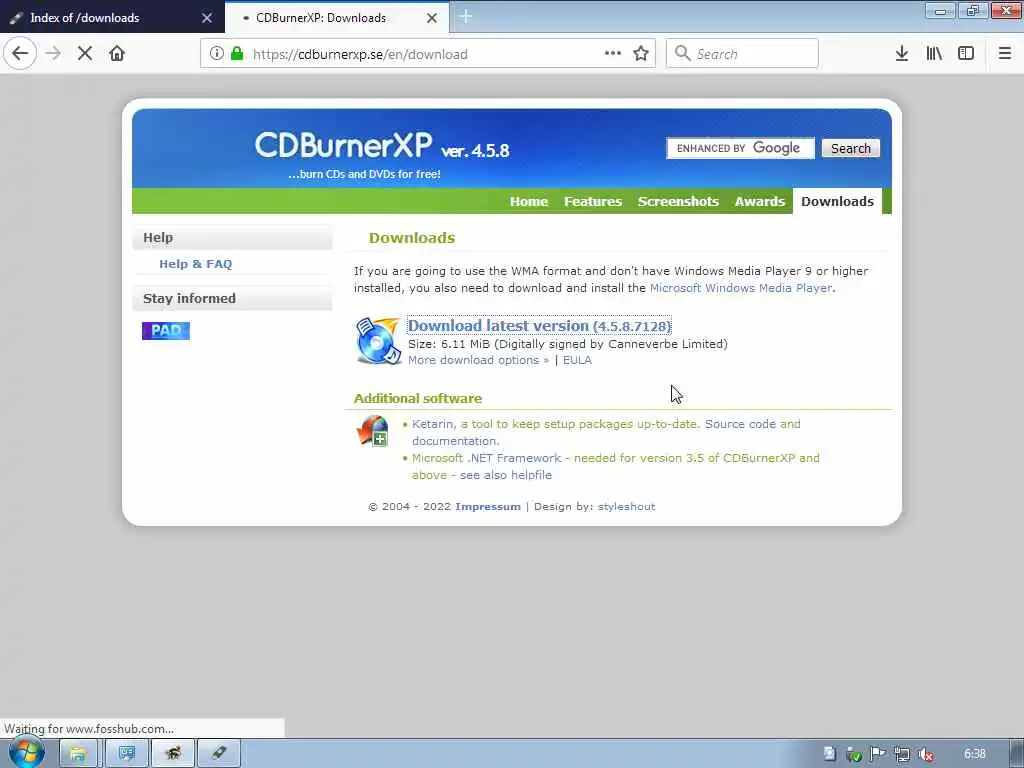Open a new tab with plus button
Viewport: 1024px width, 768px height.
point(466,17)
